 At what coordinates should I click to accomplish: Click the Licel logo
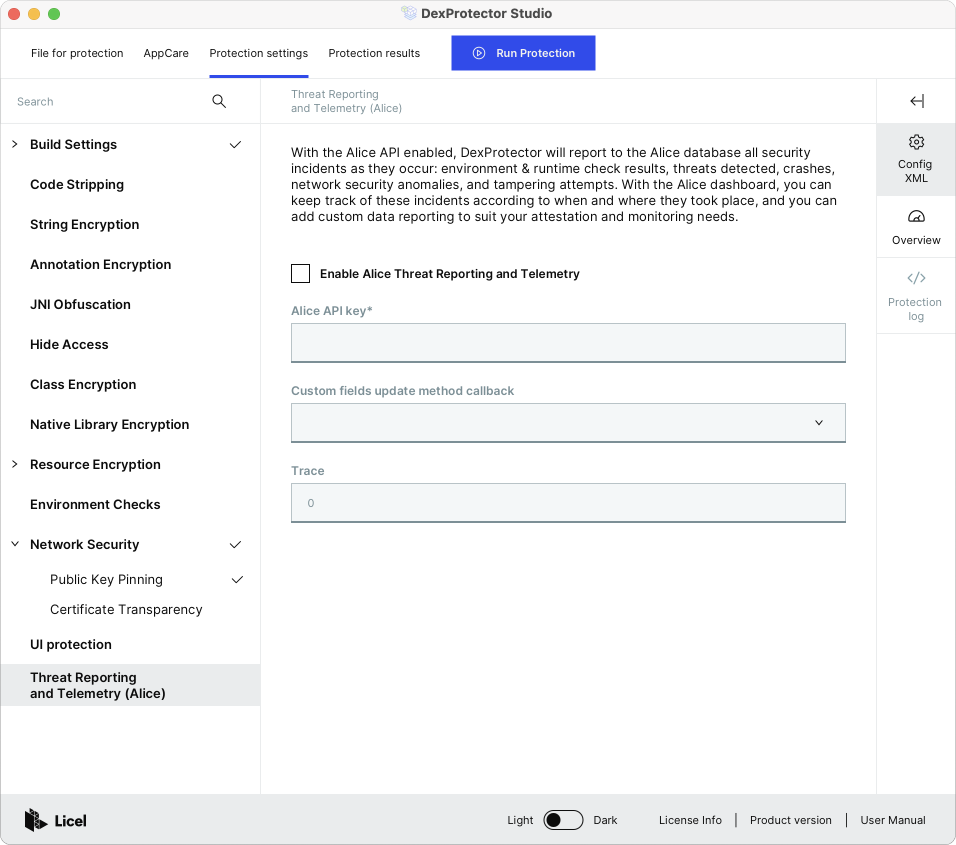(55, 820)
